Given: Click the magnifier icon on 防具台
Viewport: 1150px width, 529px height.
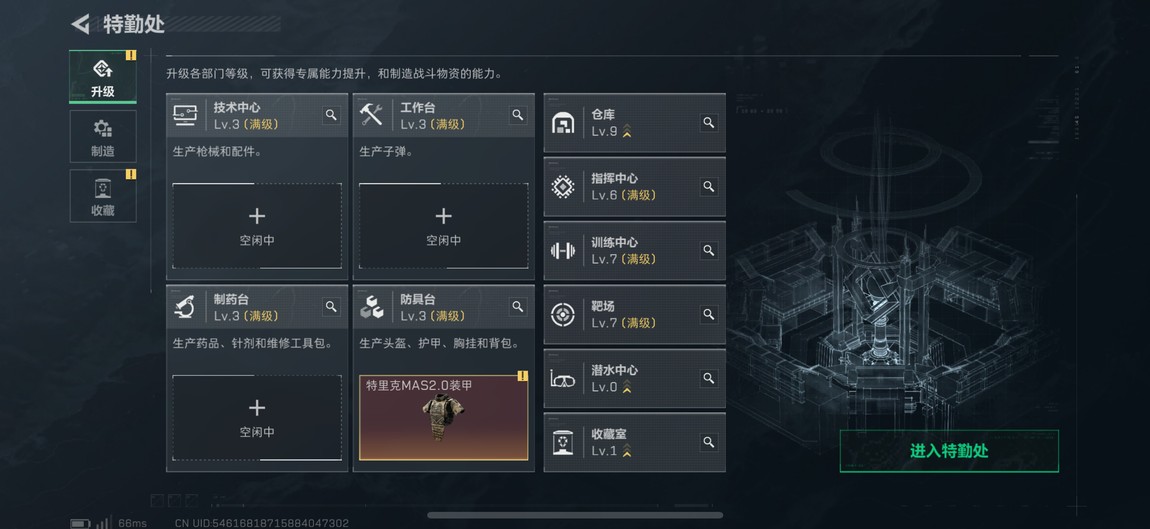Looking at the screenshot, I should click(x=518, y=307).
